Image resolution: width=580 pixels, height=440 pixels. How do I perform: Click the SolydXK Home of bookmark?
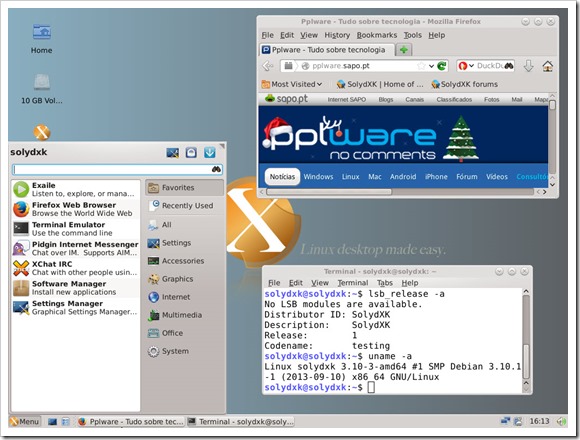pos(380,84)
